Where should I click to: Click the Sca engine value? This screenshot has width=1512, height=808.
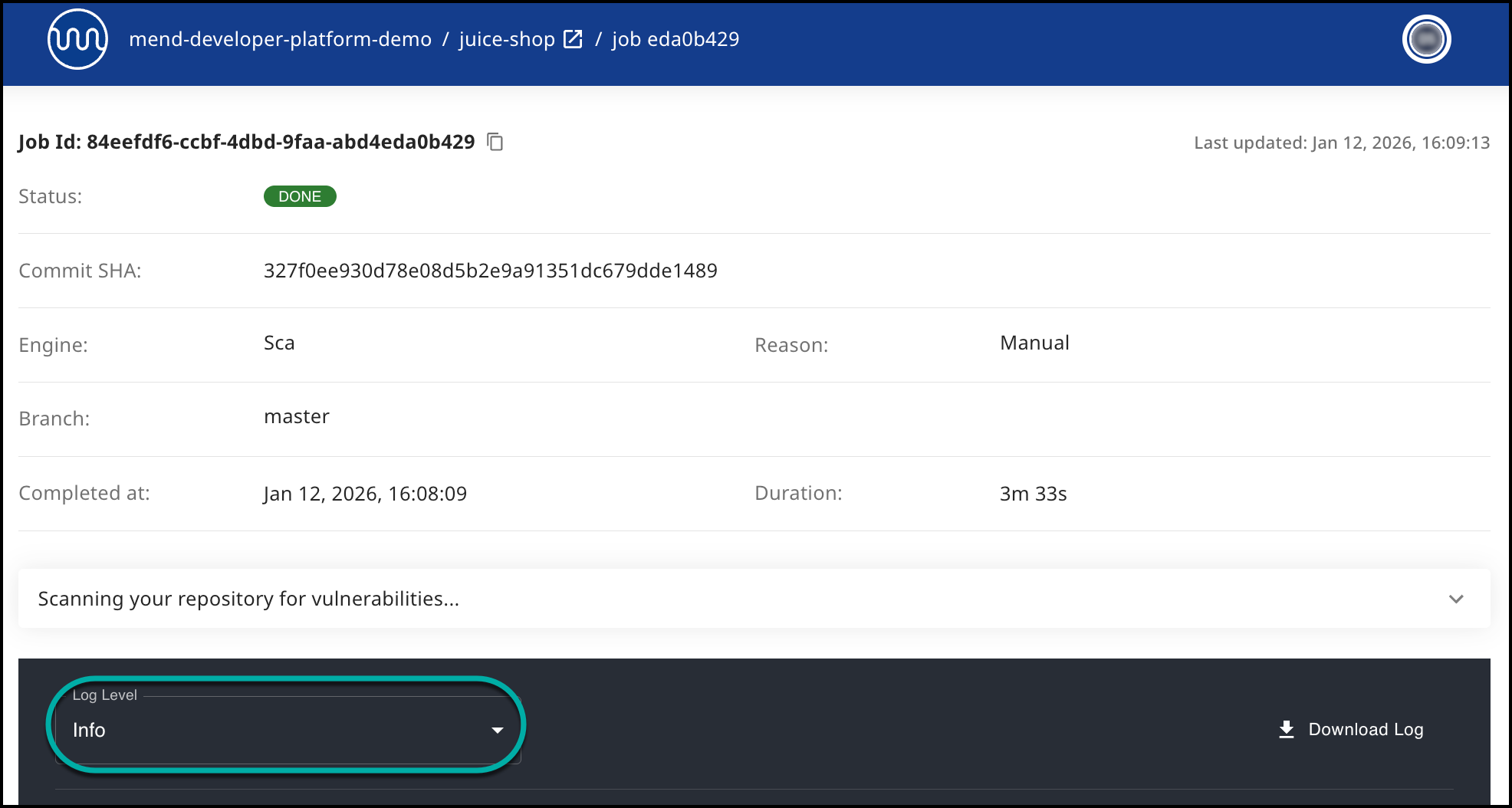[x=279, y=343]
